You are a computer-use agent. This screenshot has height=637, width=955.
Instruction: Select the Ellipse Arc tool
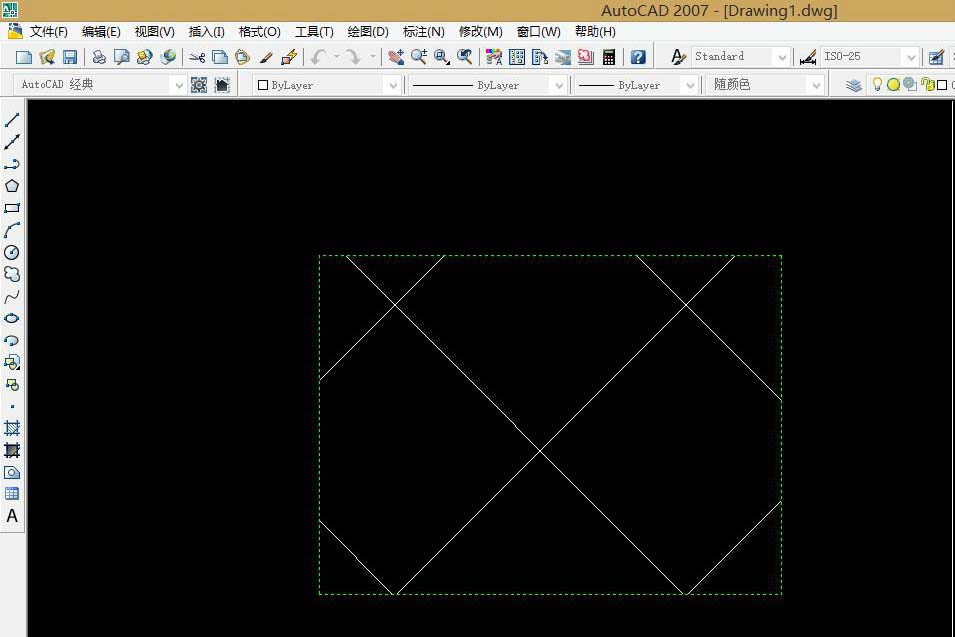point(12,340)
